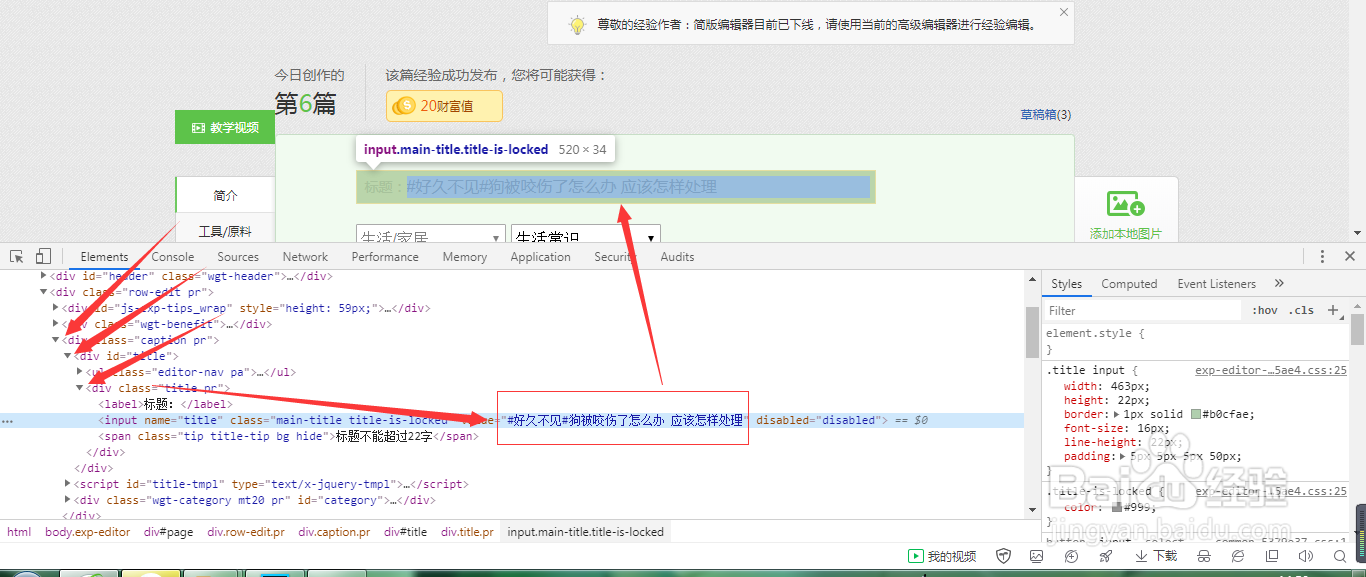
Task: Open the Network tab
Action: [x=305, y=257]
